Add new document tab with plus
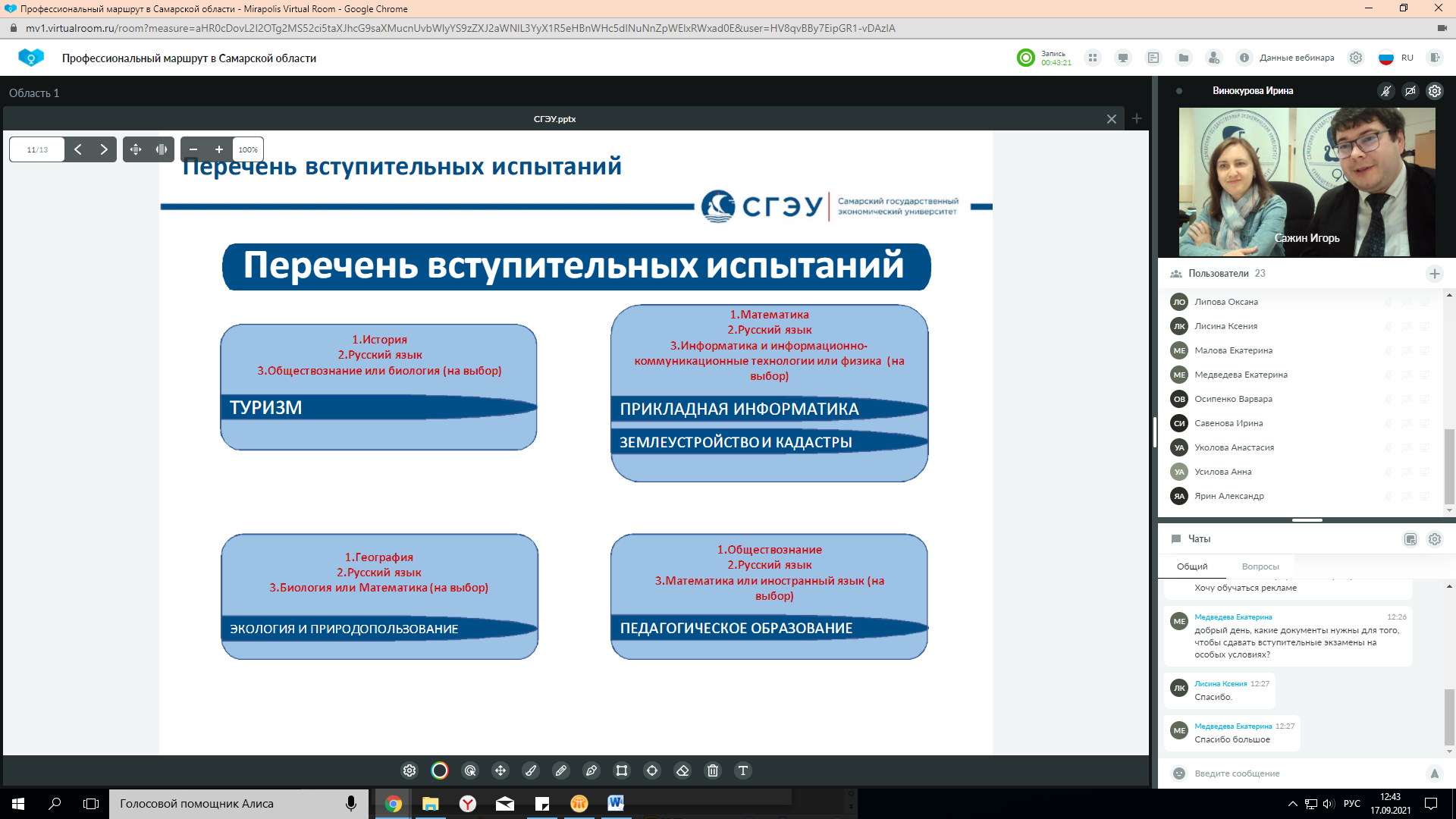 [1136, 119]
